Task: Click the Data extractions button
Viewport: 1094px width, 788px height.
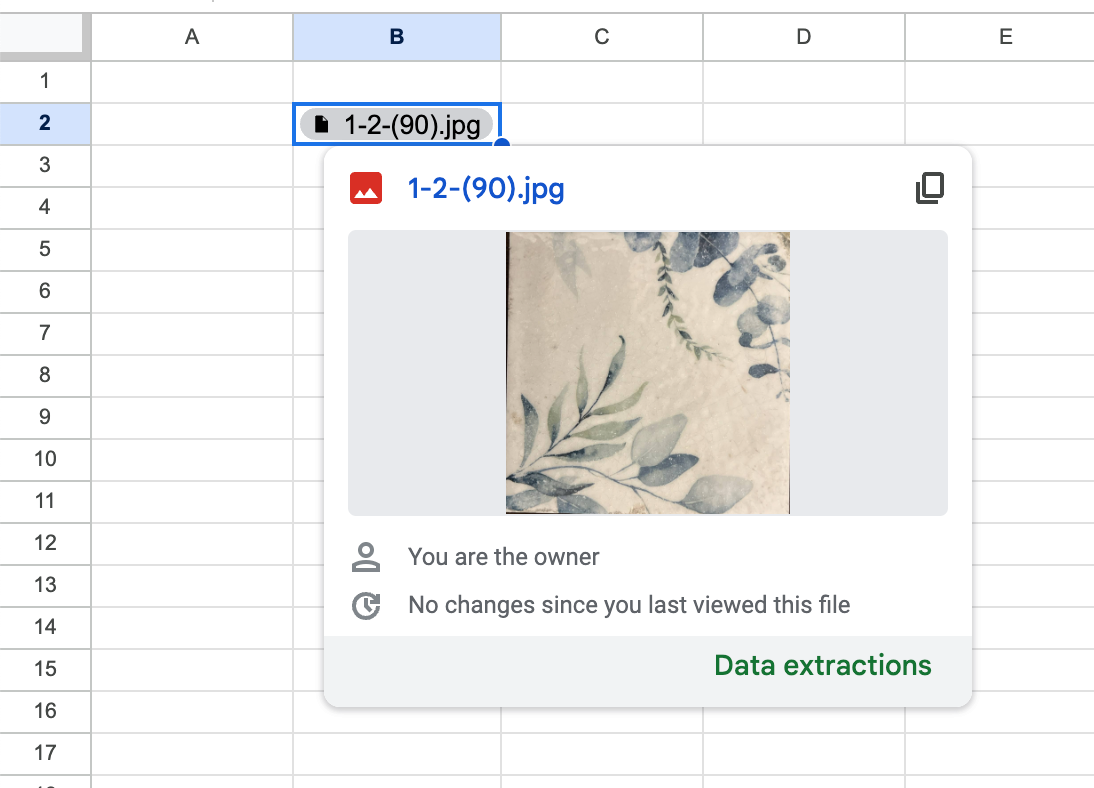Action: coord(822,665)
